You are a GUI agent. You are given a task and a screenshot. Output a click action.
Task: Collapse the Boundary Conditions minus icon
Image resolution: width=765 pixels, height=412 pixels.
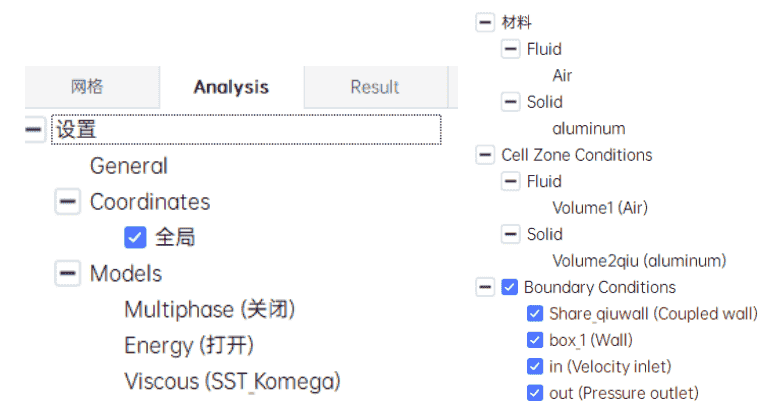(x=485, y=287)
